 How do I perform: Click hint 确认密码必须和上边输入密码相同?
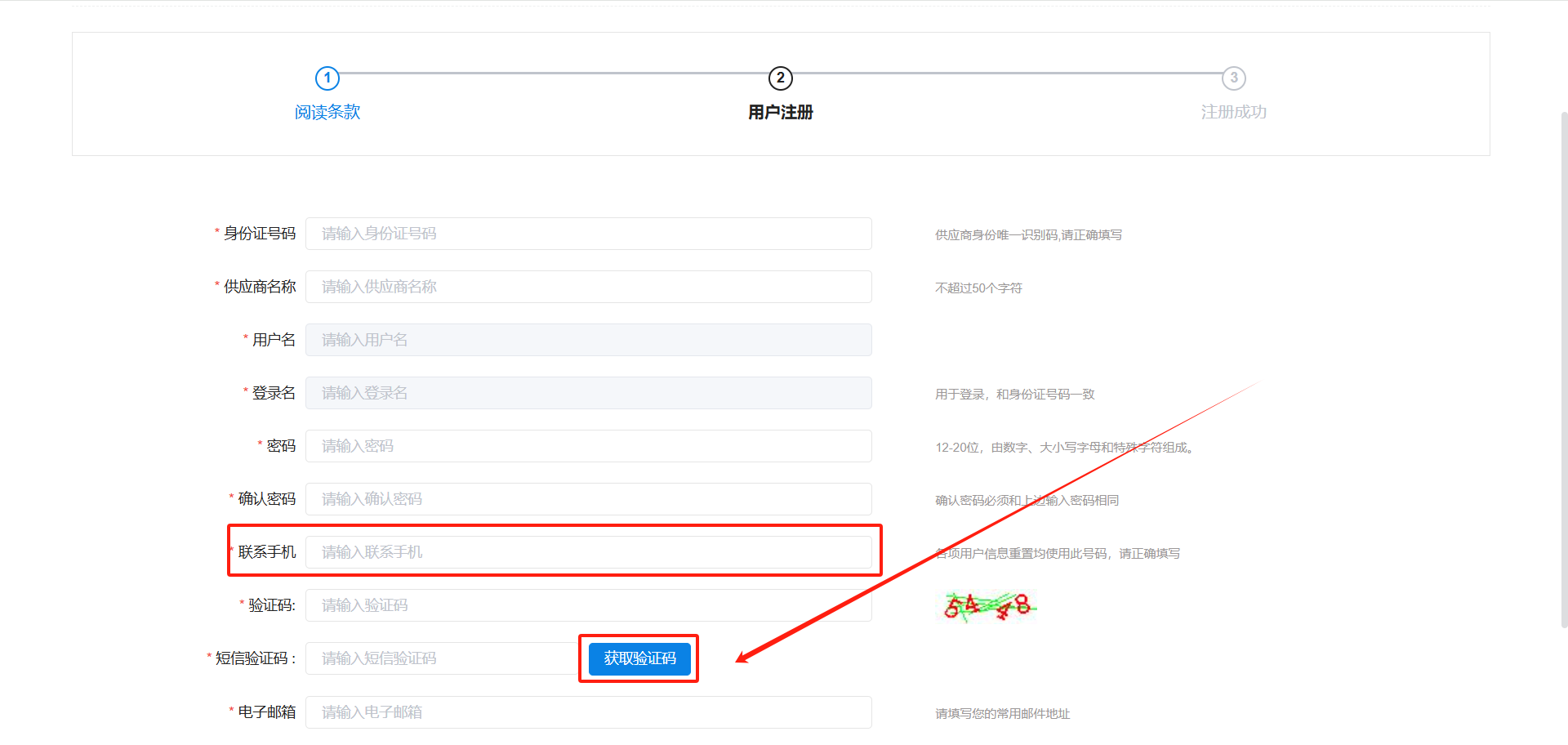1027,501
